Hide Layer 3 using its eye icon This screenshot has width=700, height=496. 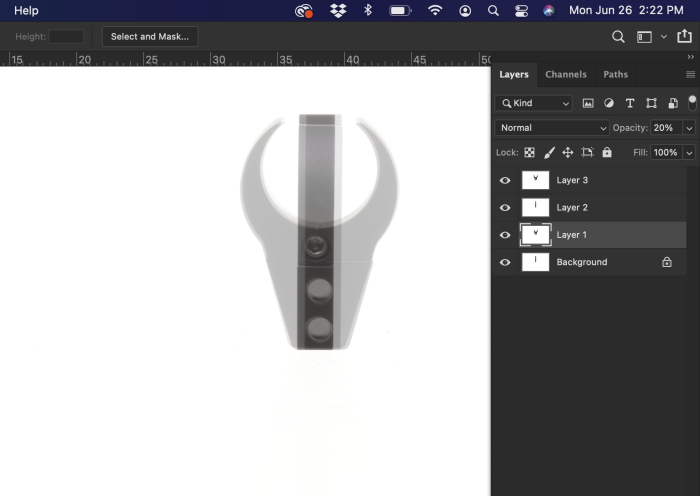(x=505, y=181)
